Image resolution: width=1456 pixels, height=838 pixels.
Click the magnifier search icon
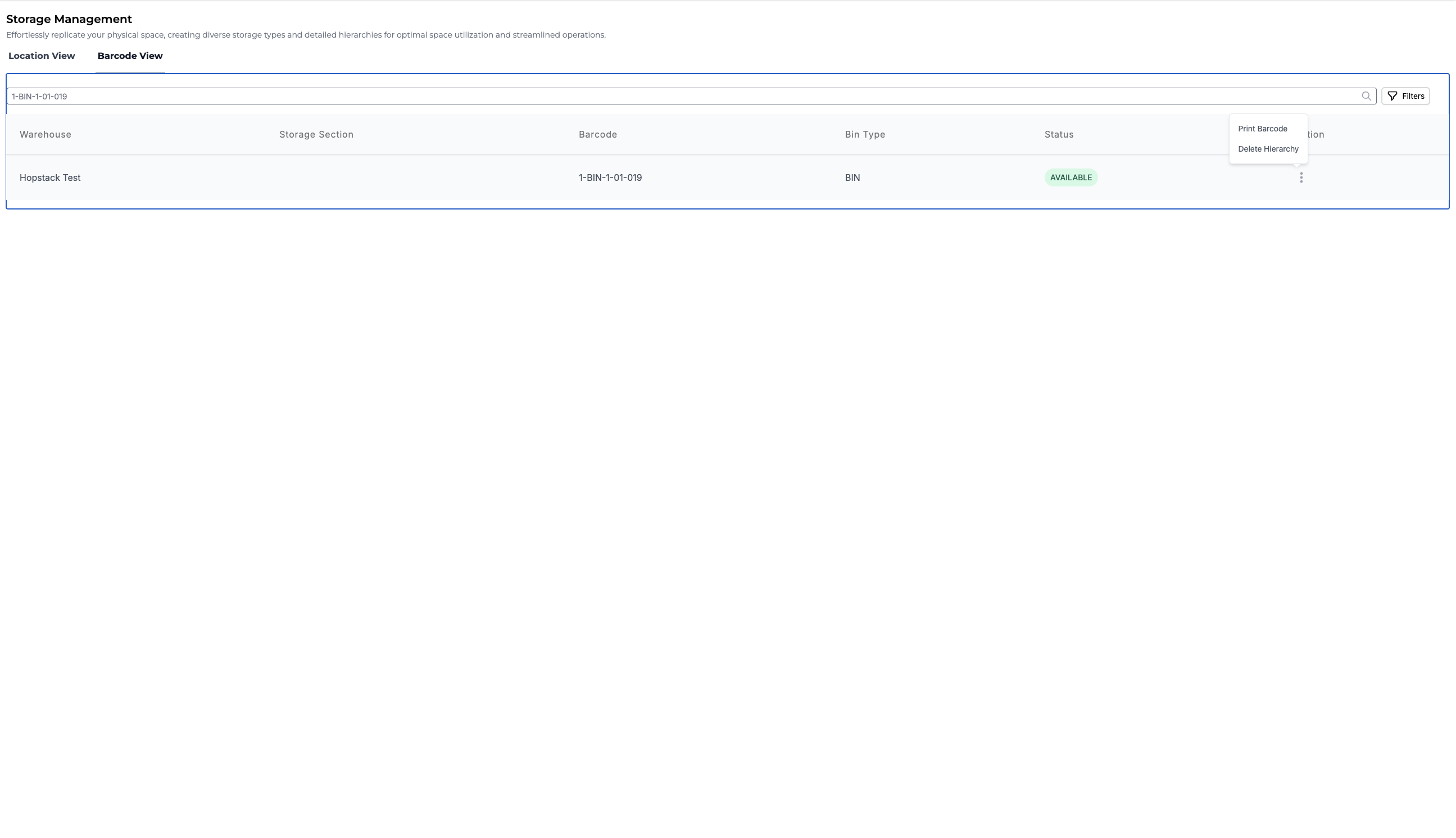(1366, 96)
